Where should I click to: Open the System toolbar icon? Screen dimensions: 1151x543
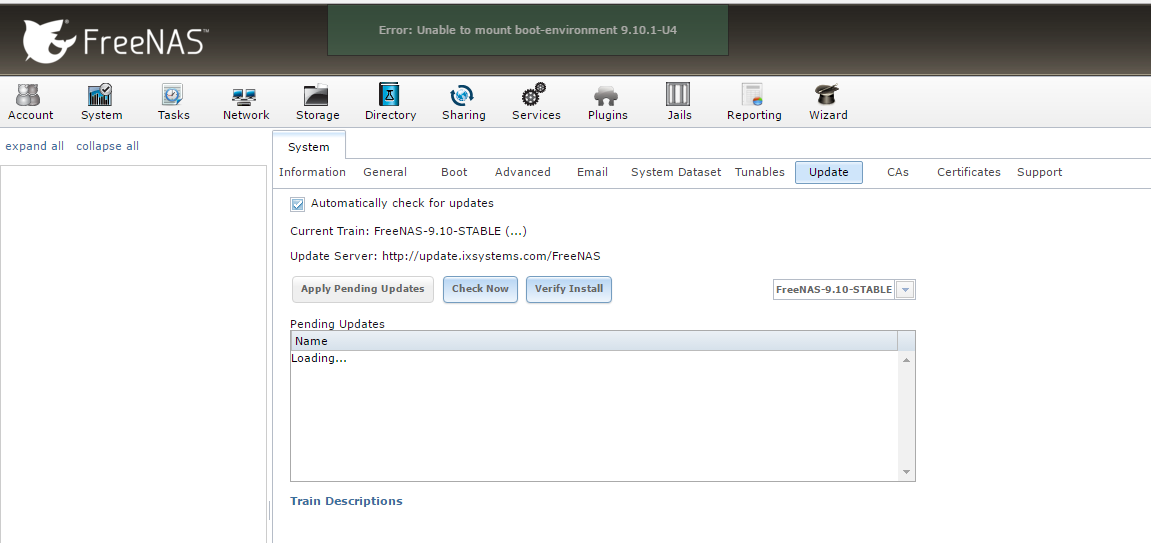pyautogui.click(x=100, y=95)
